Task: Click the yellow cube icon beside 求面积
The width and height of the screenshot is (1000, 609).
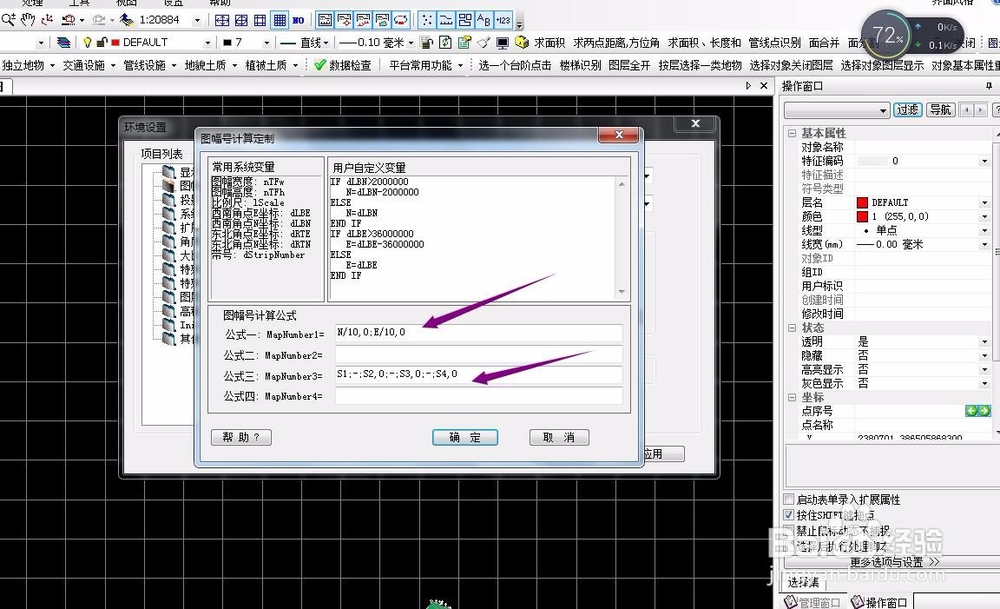Action: click(522, 43)
